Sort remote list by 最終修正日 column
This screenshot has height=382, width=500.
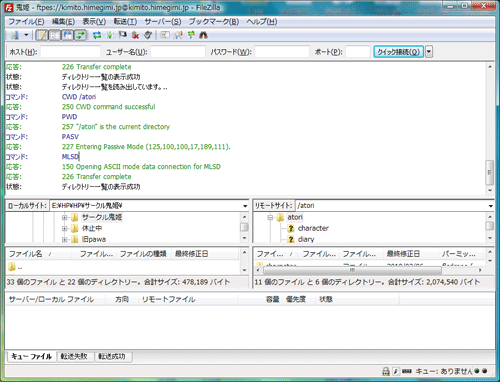point(410,254)
